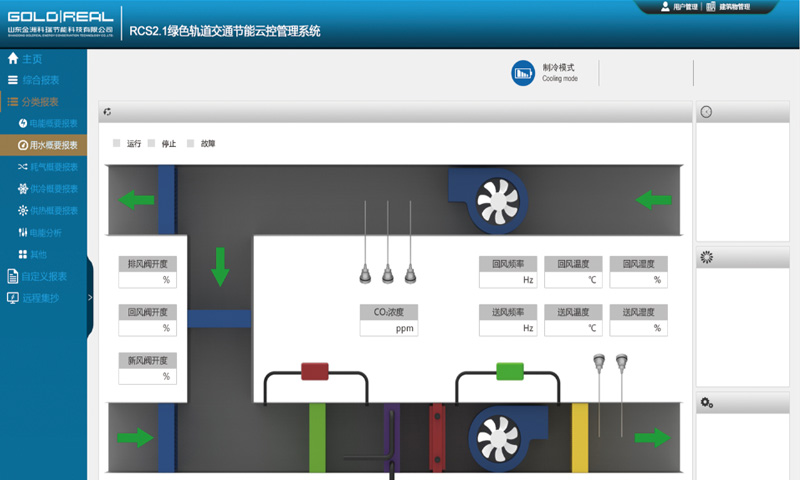The width and height of the screenshot is (800, 480).
Task: Collapse the 分类报表 sidebar group
Action: point(40,102)
